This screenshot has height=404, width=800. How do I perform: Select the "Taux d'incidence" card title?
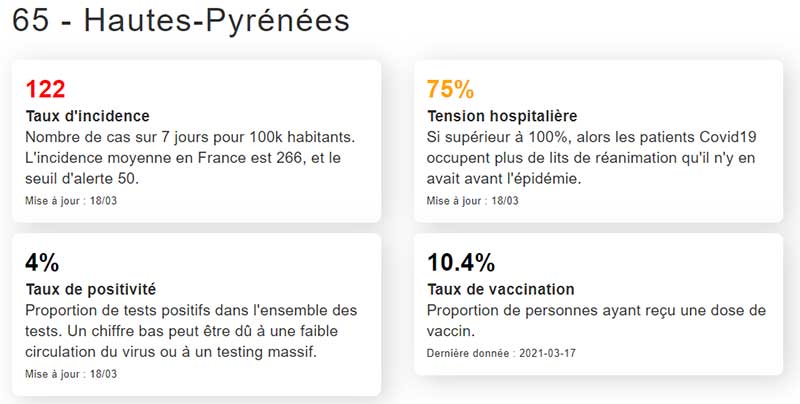pos(88,116)
